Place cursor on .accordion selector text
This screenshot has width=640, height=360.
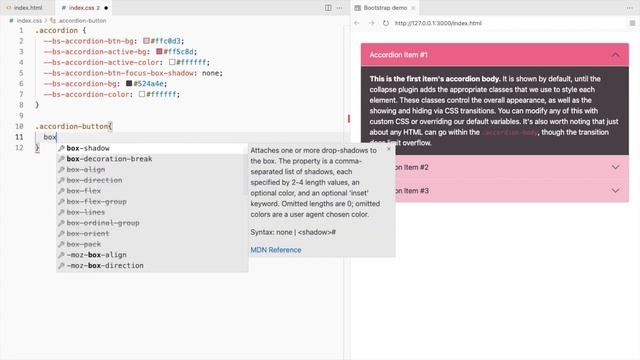point(56,30)
